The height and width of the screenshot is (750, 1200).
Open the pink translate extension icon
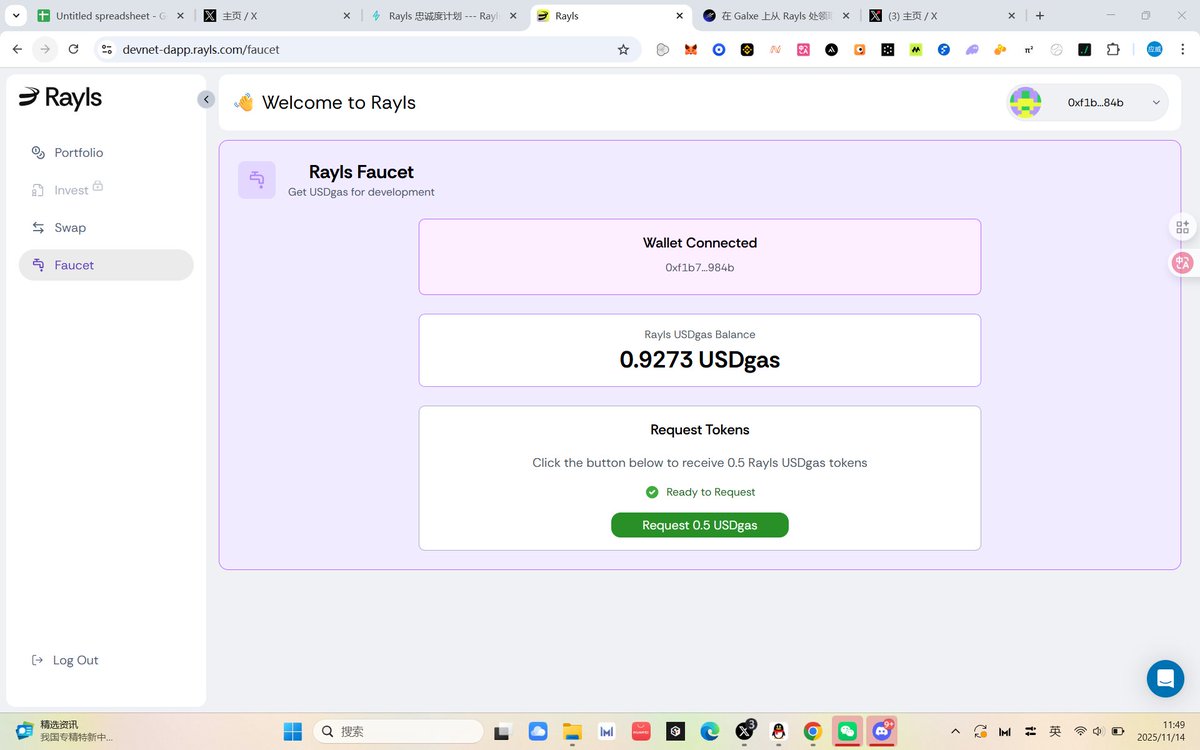pos(803,49)
